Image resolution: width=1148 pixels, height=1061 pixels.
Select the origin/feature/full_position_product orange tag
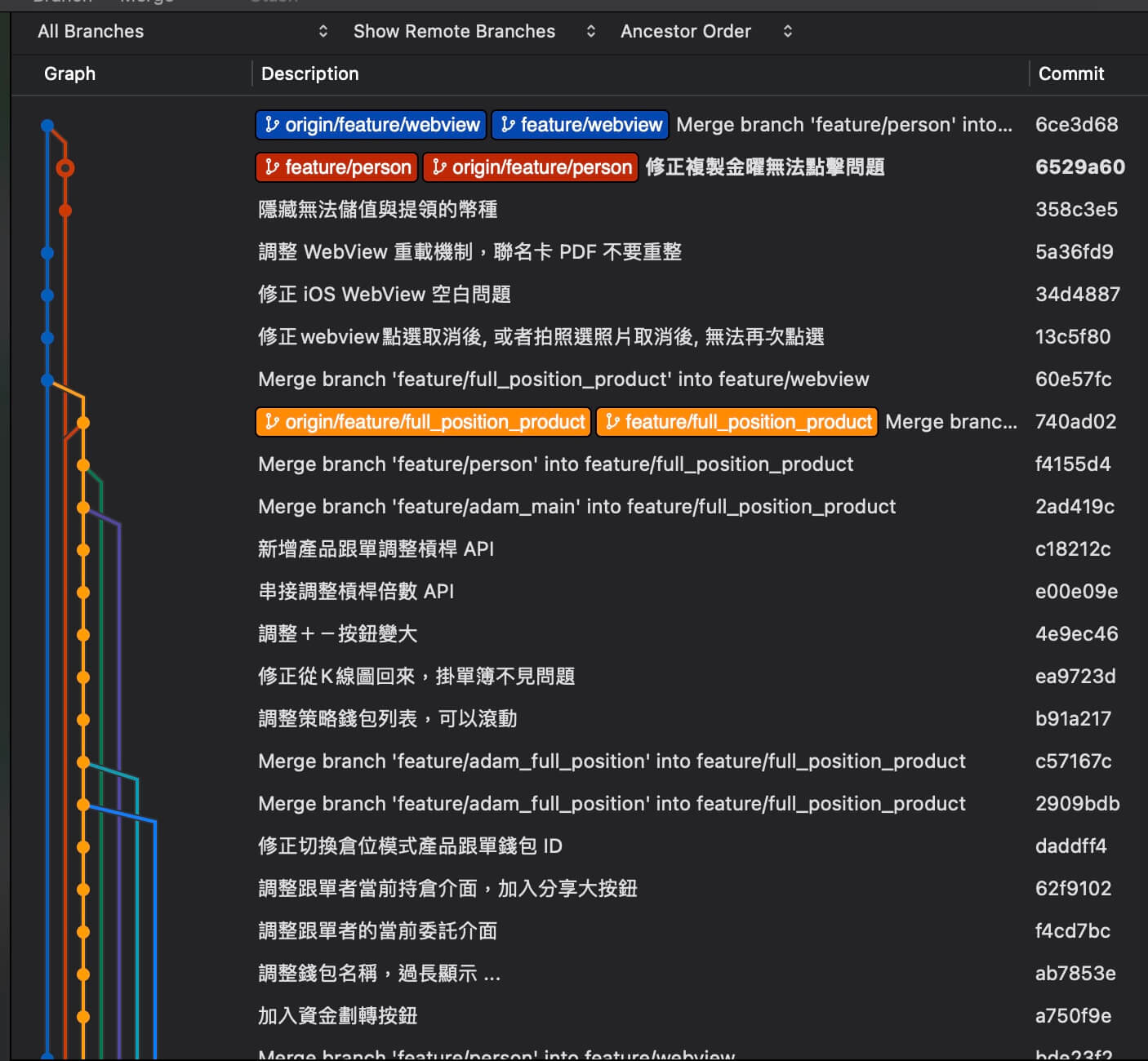tap(423, 422)
